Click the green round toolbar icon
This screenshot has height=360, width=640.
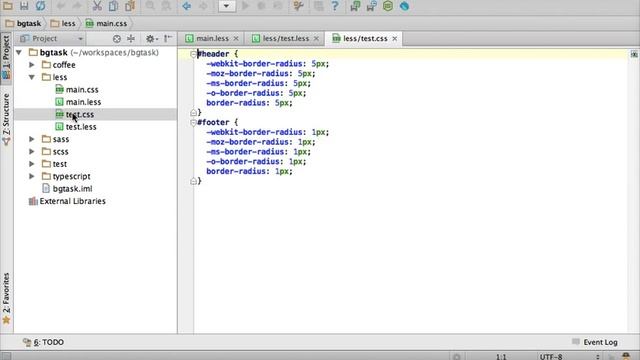pyautogui.click(x=388, y=6)
